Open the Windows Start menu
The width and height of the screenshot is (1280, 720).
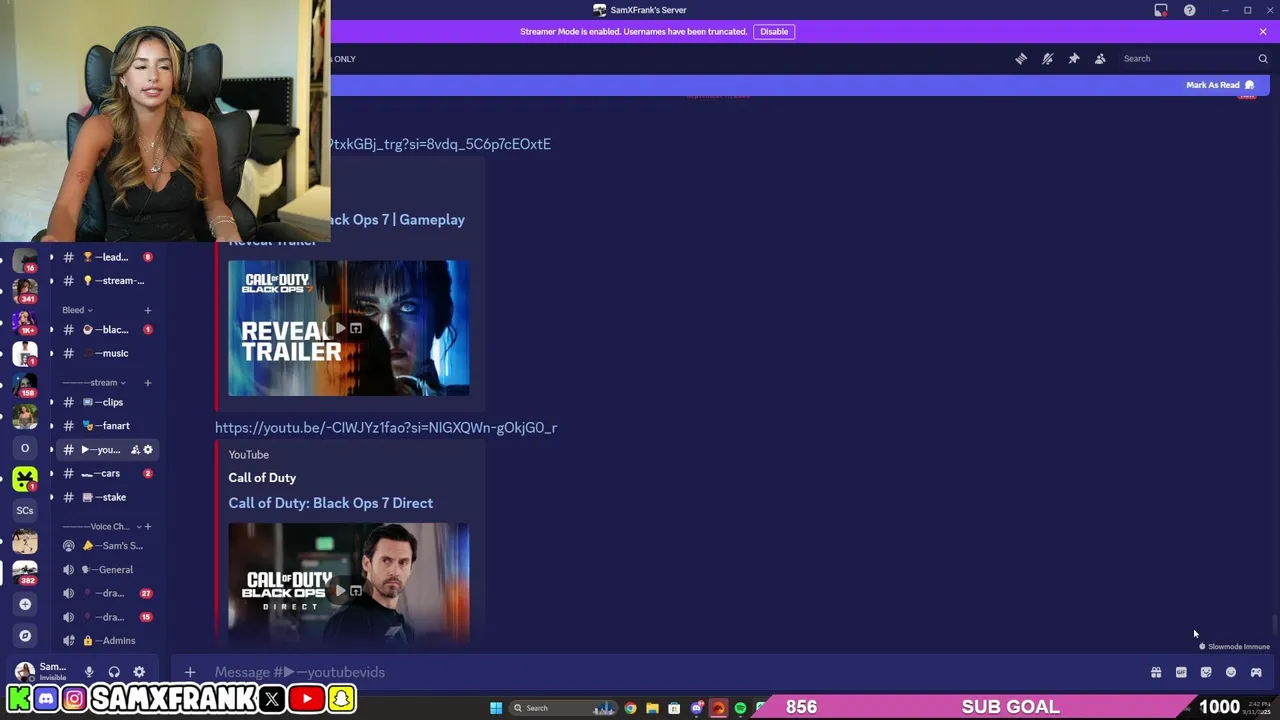tap(496, 708)
